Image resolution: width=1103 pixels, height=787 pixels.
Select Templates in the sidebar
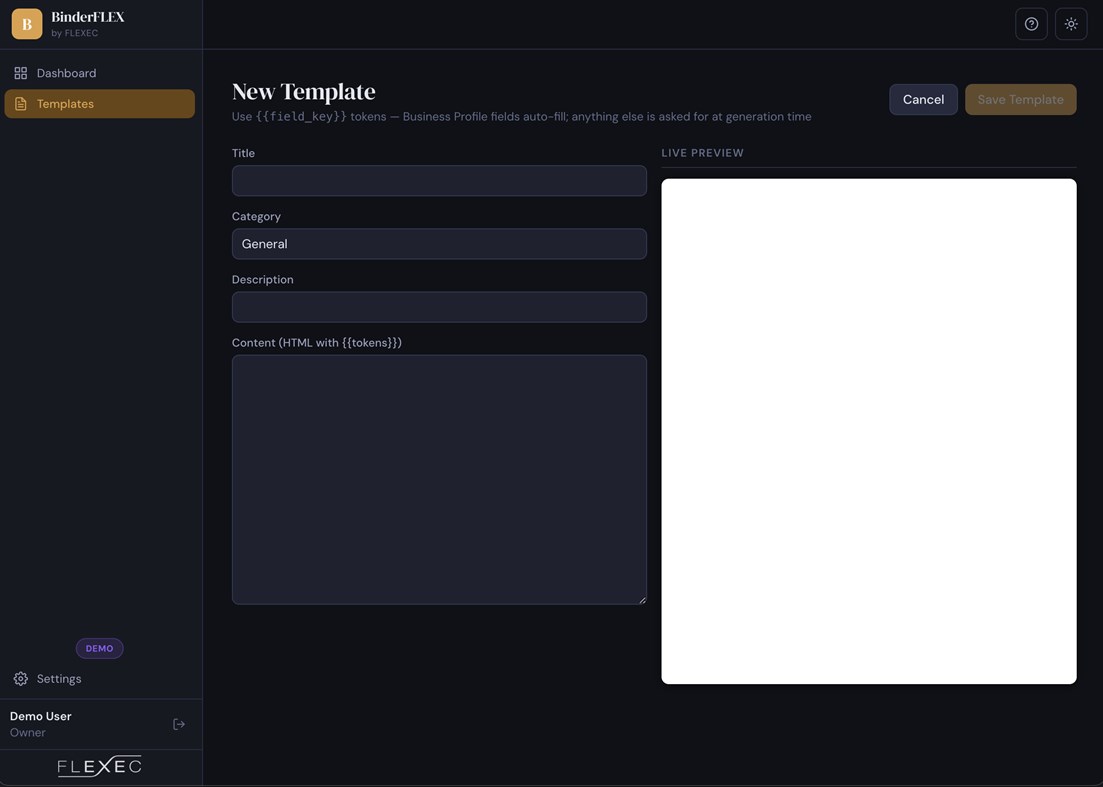point(100,104)
